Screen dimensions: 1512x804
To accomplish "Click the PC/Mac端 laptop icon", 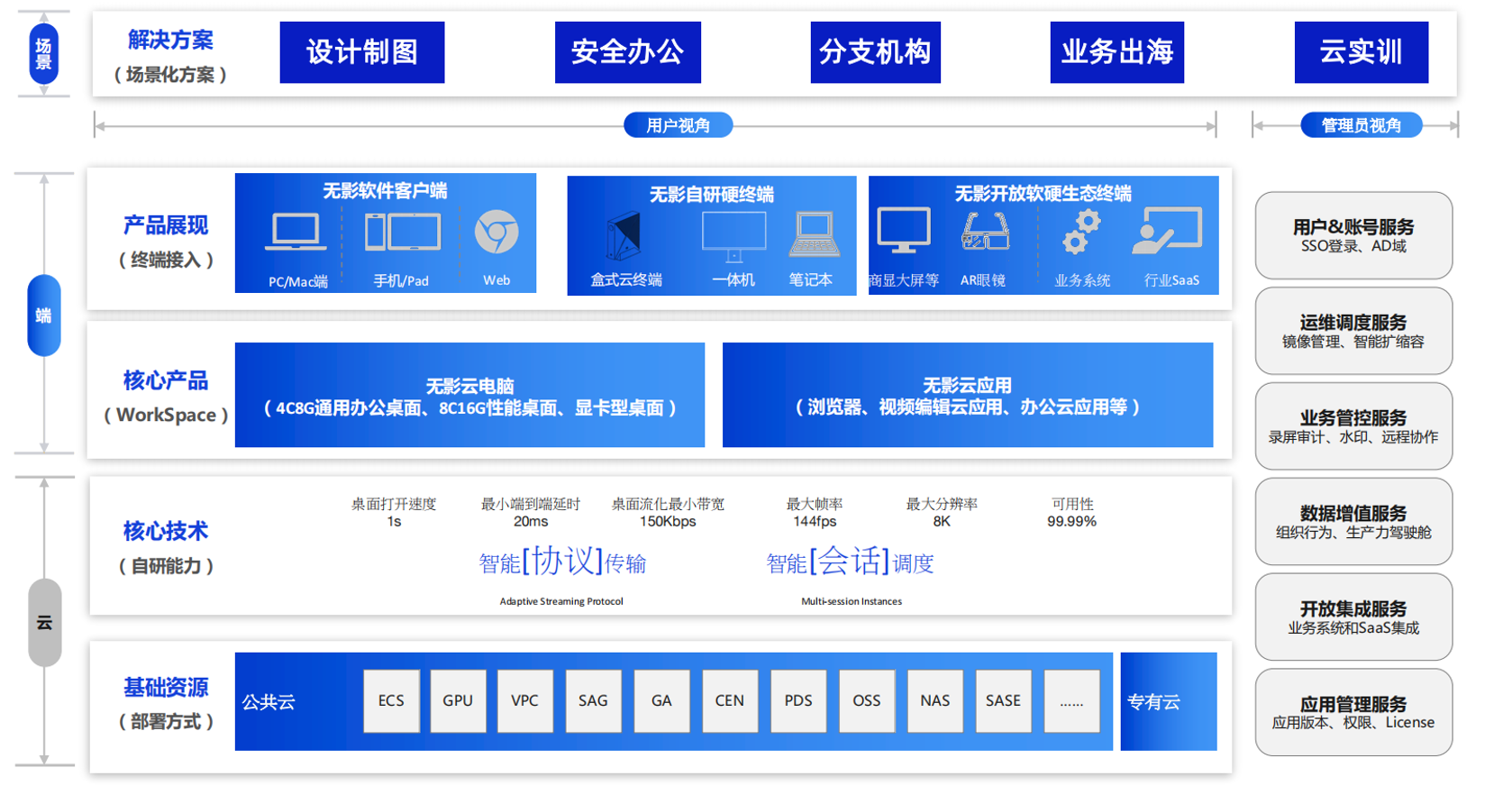I will [x=296, y=233].
